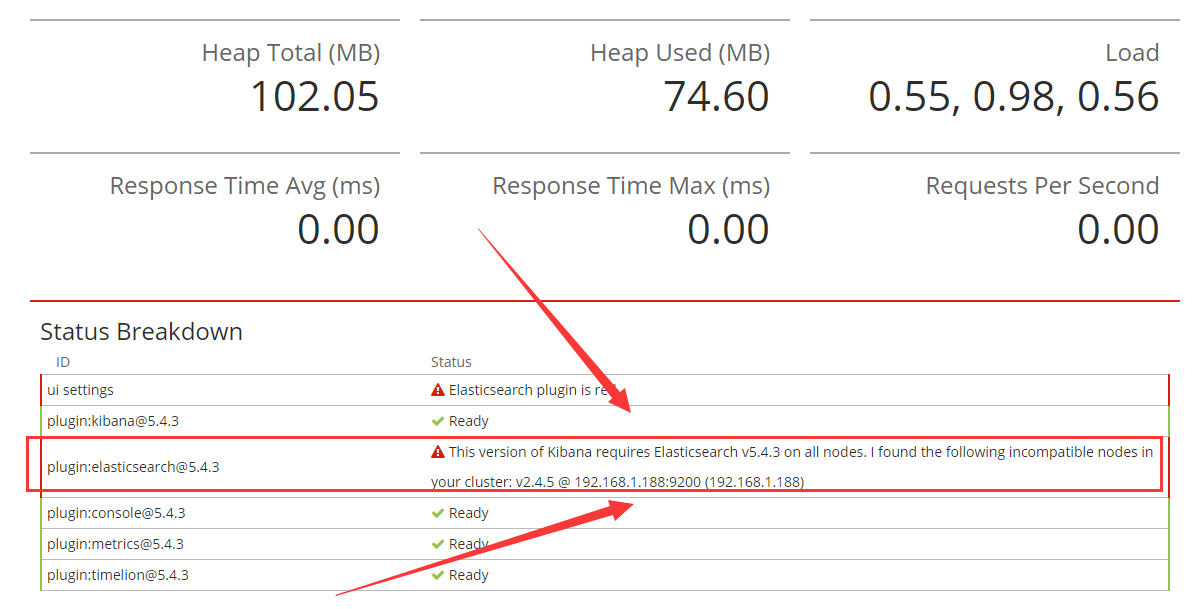
Task: Select the heap used value 74.60
Action: [716, 96]
